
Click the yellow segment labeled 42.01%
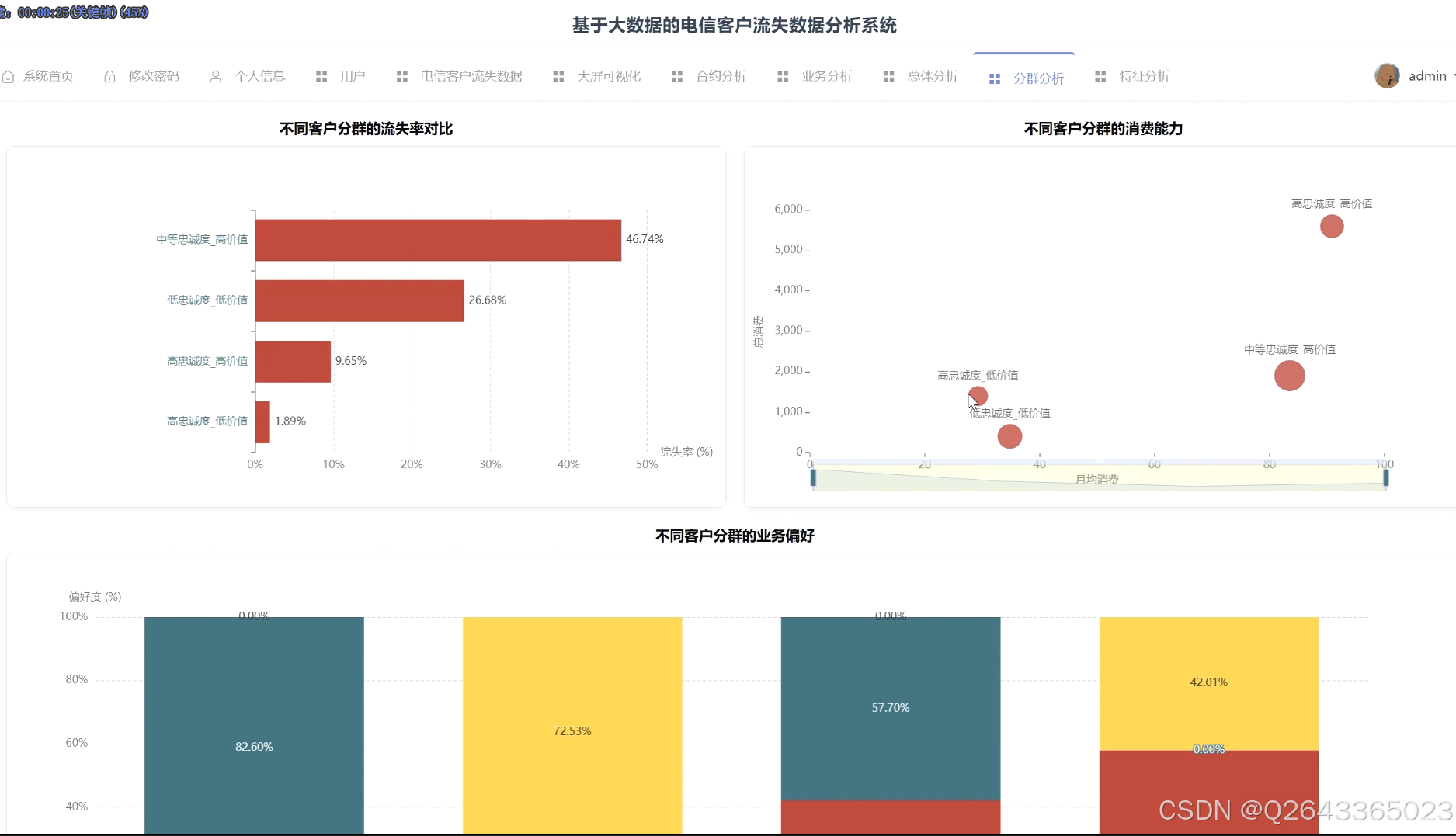(1209, 683)
